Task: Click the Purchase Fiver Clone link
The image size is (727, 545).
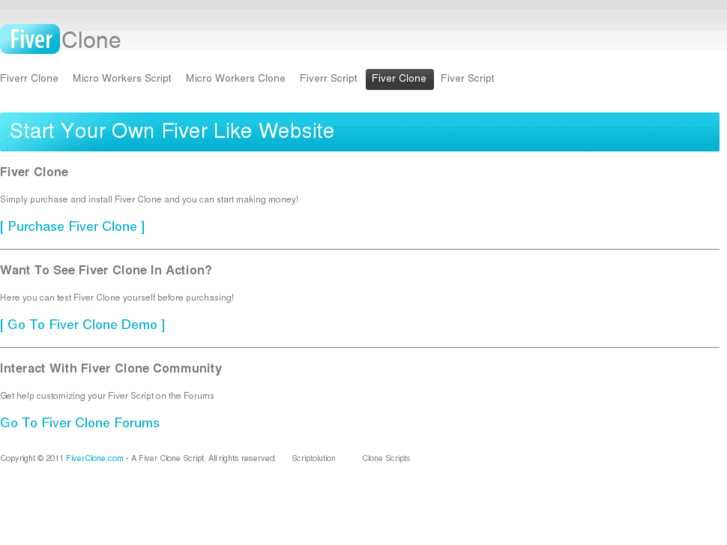Action: click(x=72, y=227)
